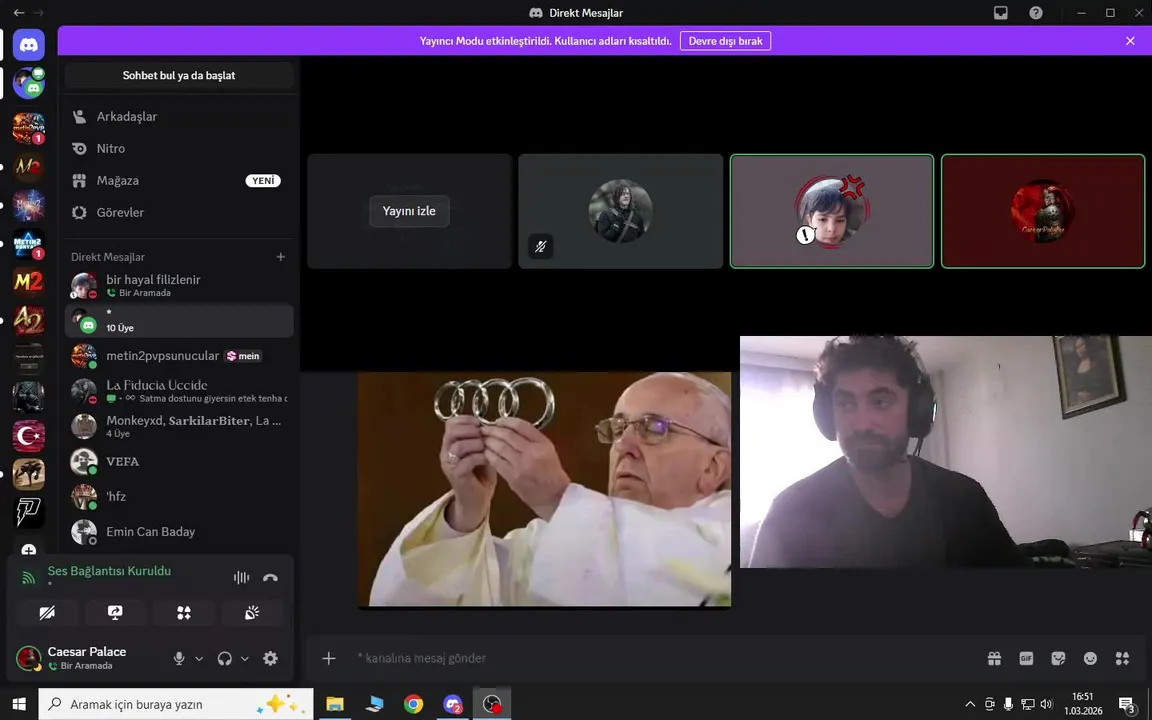This screenshot has width=1152, height=720.
Task: Open the inbox icon in title bar
Action: click(x=1001, y=12)
